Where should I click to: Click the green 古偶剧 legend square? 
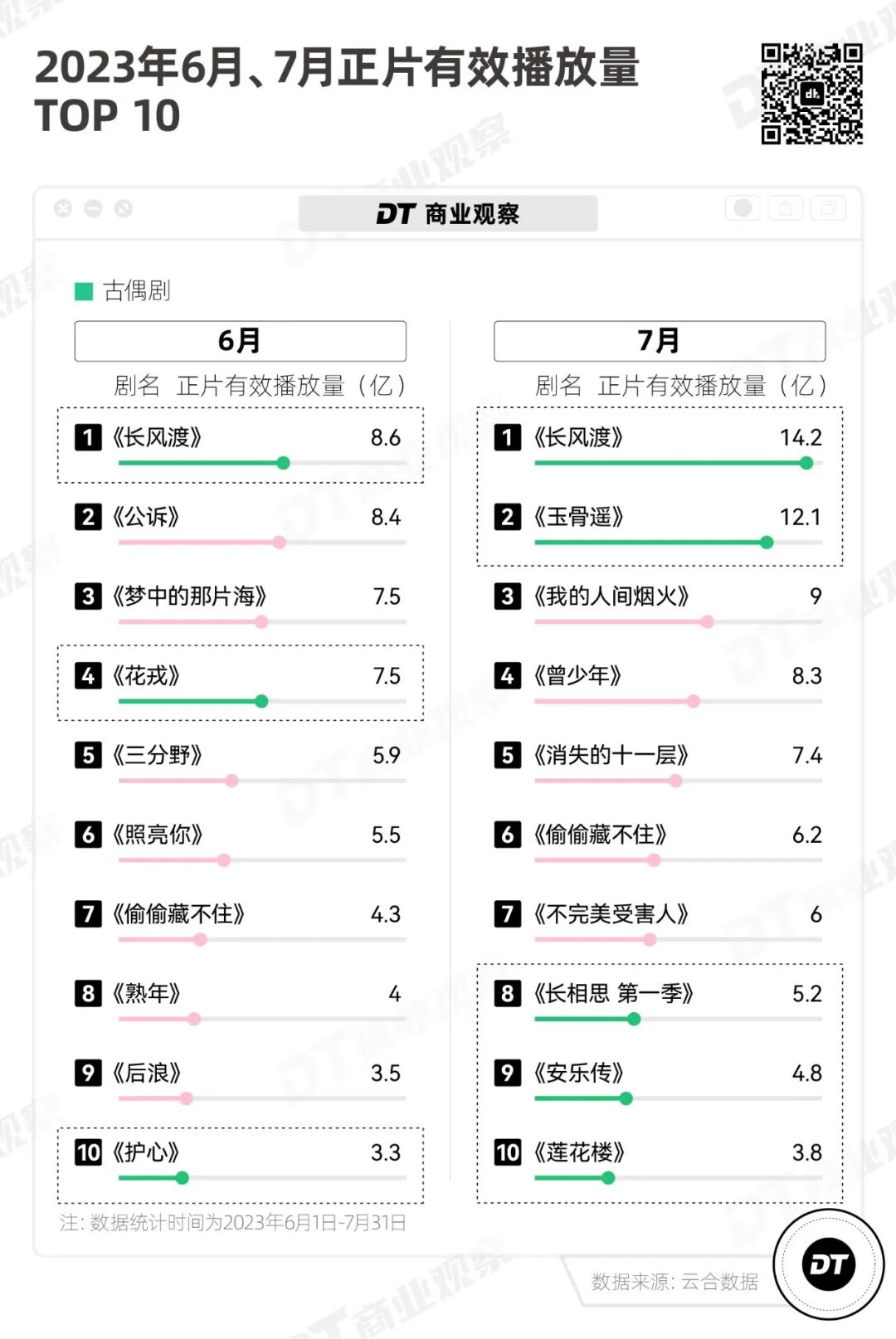click(83, 291)
